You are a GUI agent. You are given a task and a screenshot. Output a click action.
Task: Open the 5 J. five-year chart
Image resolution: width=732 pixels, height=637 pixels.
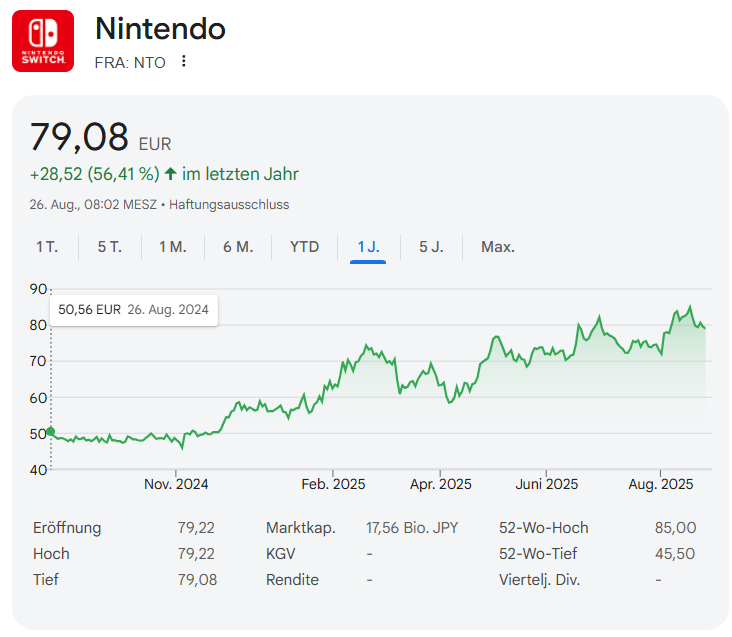point(431,247)
